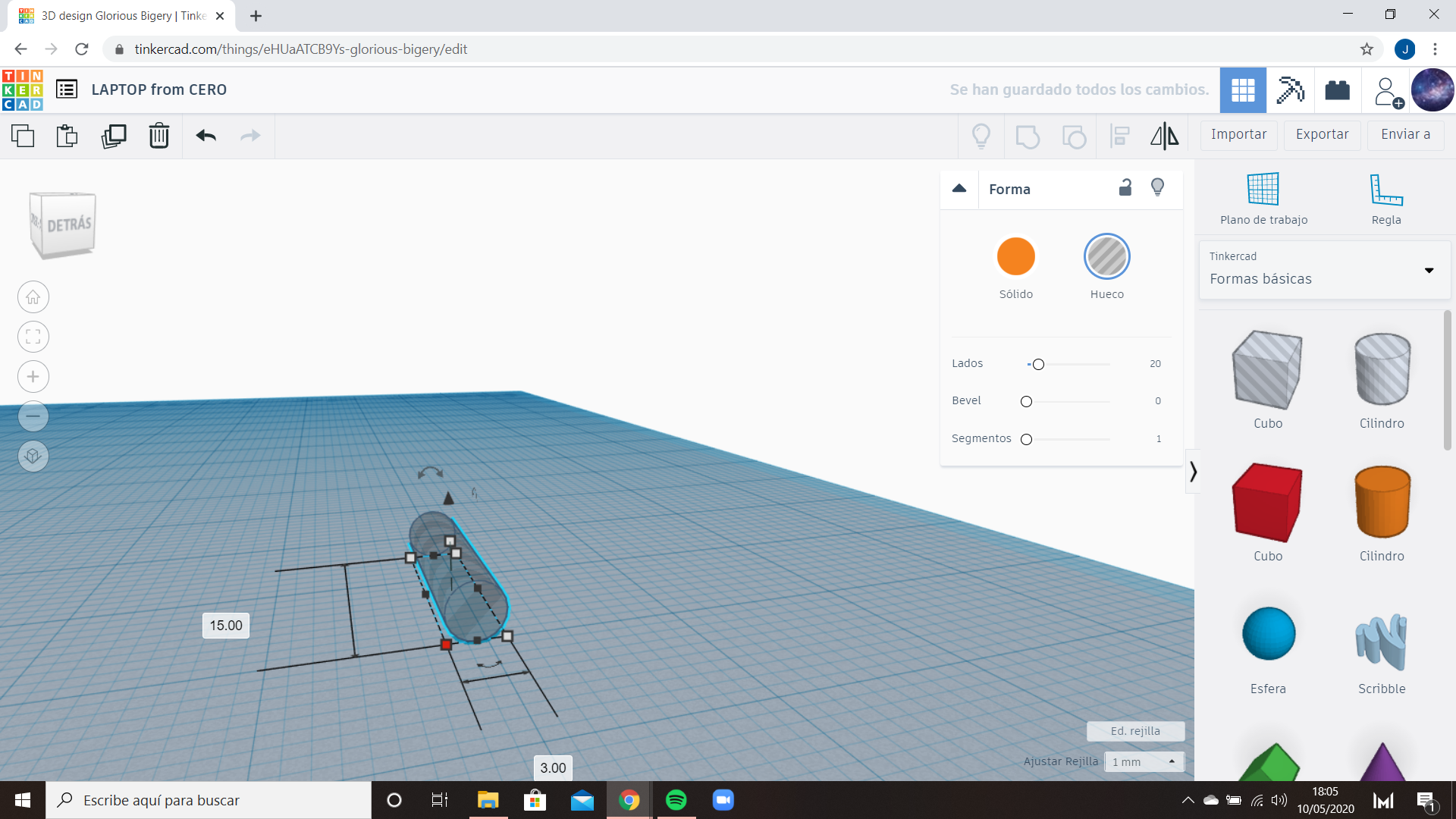Switch orthographic perspective view icon
This screenshot has height=819, width=1456.
33,456
